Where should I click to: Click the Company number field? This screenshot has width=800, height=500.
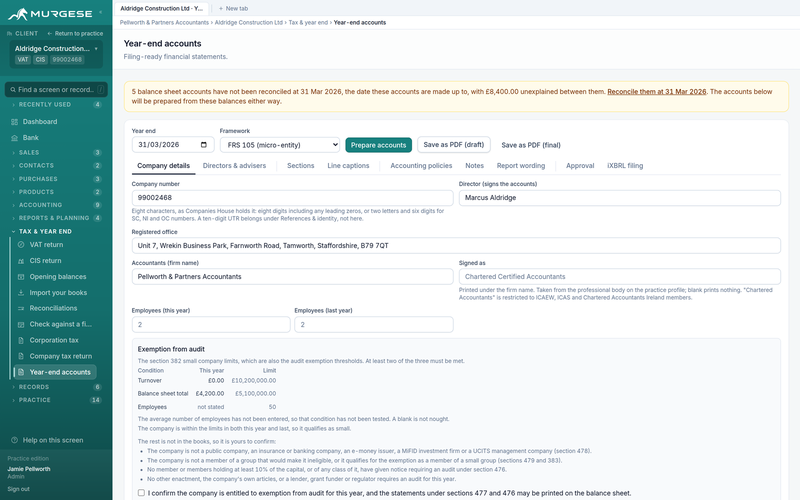[x=292, y=198]
